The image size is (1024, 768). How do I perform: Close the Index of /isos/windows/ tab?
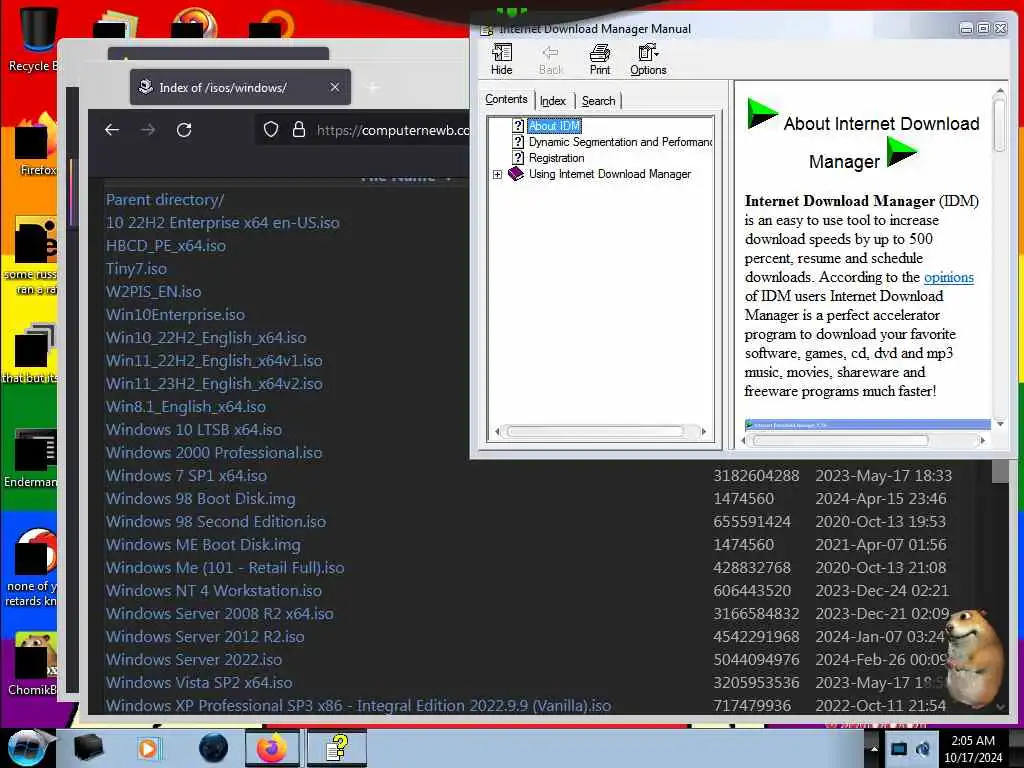click(x=334, y=87)
